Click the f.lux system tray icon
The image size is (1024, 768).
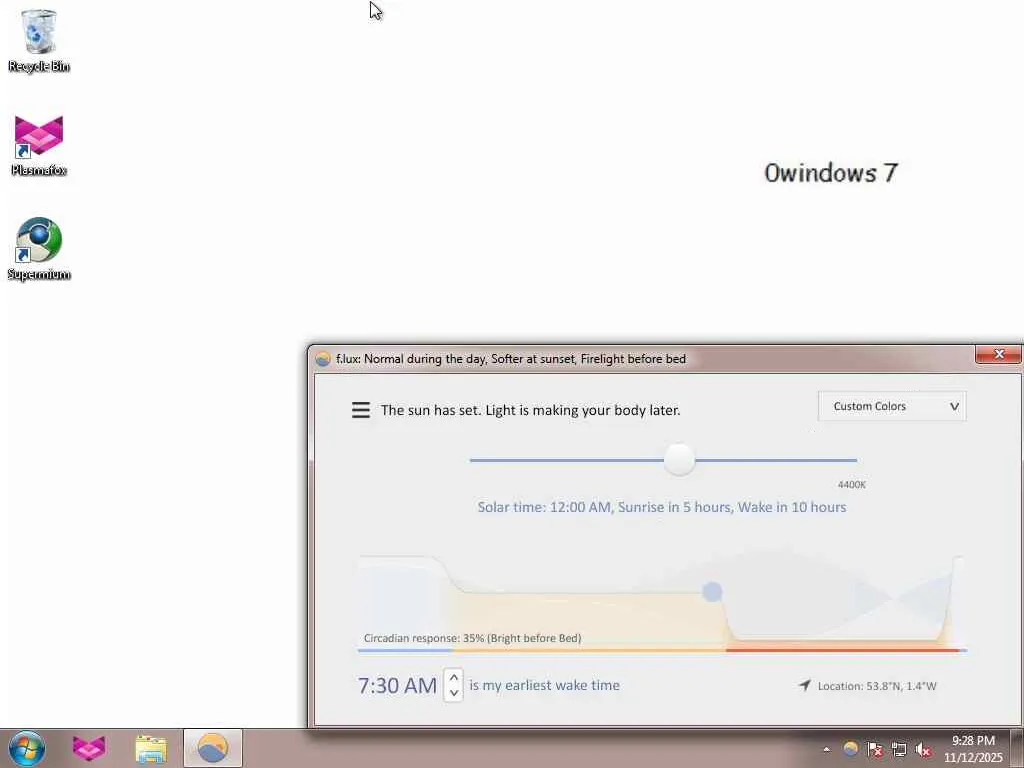tap(850, 748)
